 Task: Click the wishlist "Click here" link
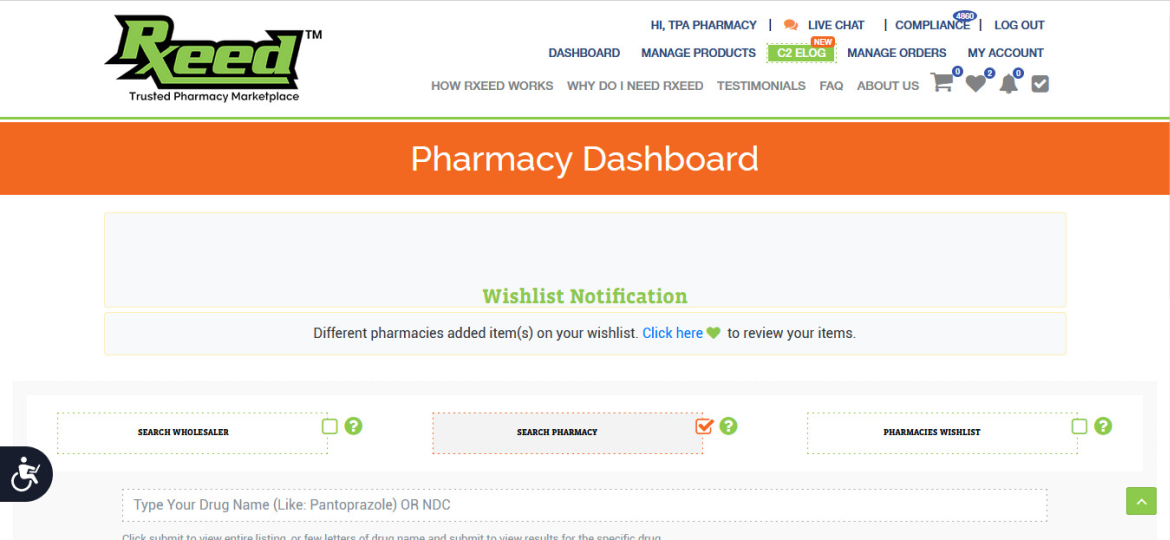(672, 333)
